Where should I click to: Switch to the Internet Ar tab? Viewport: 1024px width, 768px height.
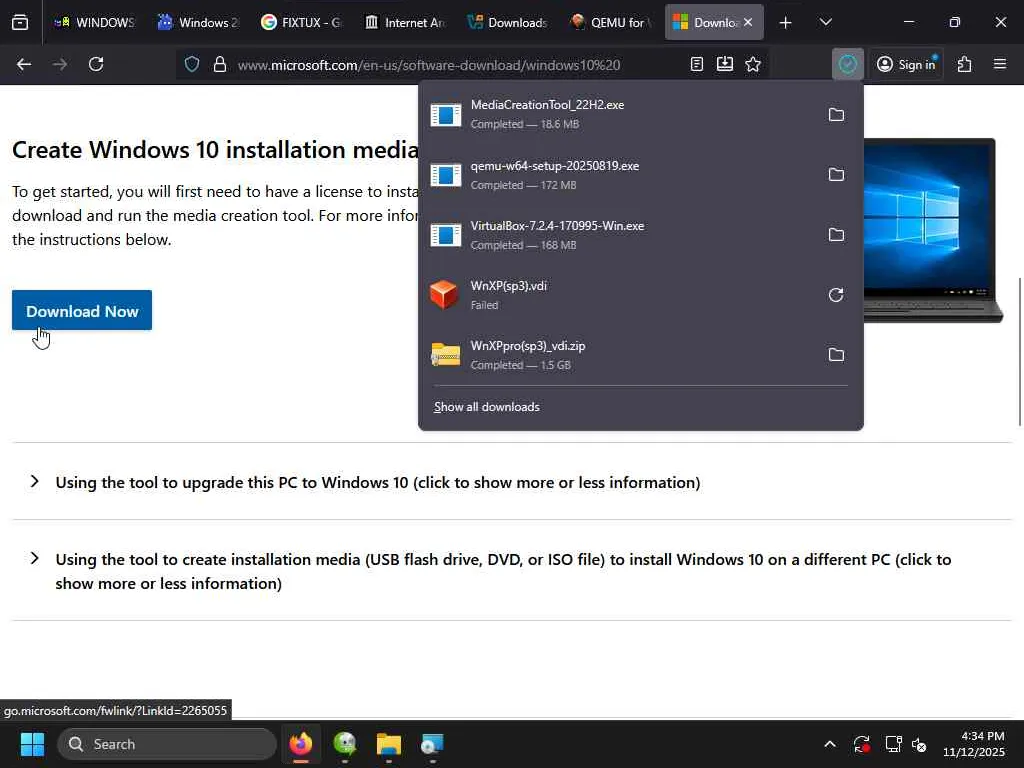(x=405, y=23)
